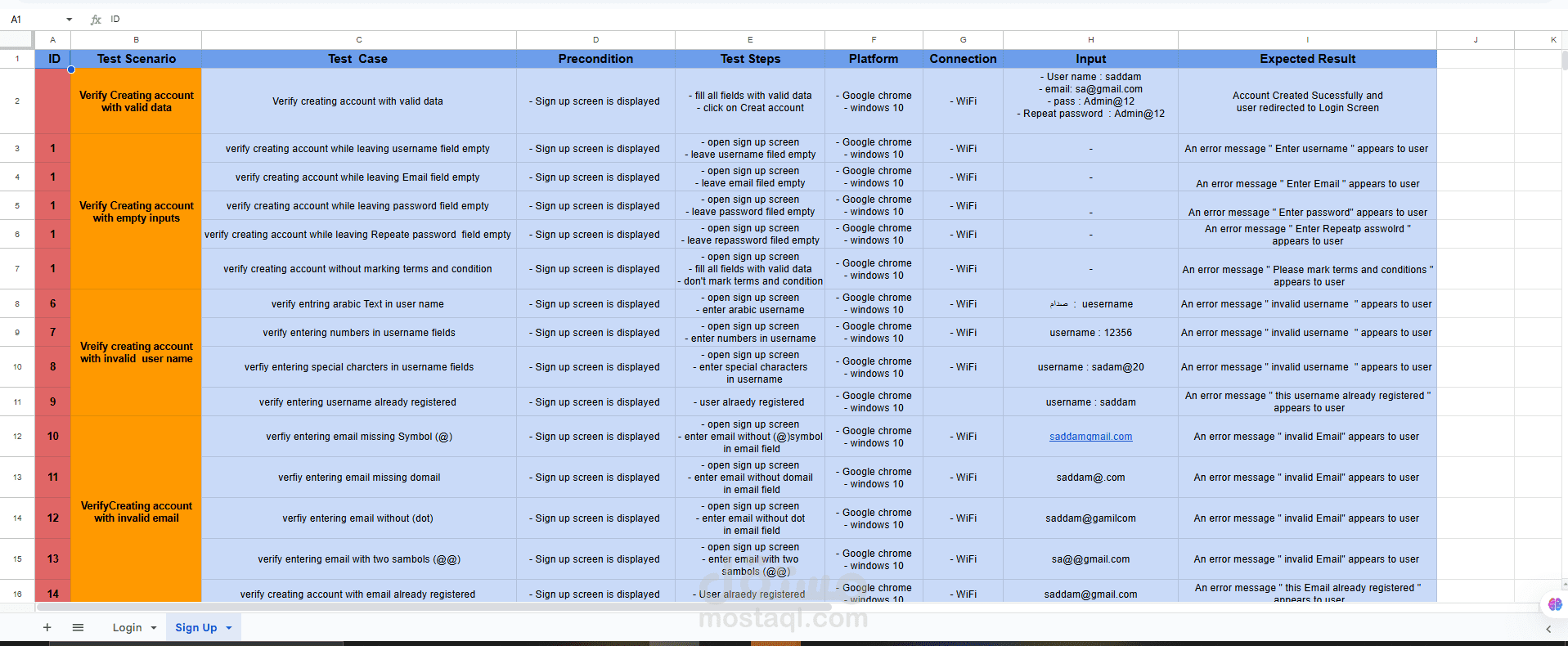Image resolution: width=1568 pixels, height=646 pixels.
Task: Click 'Enter username' error message result cell
Action: (1307, 148)
